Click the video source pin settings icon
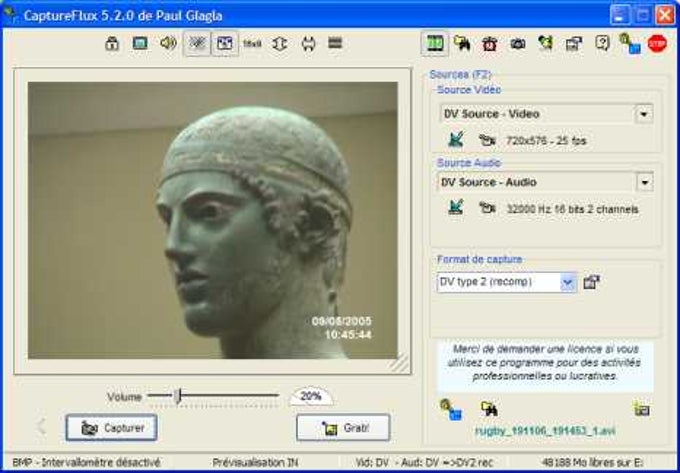This screenshot has height=473, width=680. (x=455, y=140)
